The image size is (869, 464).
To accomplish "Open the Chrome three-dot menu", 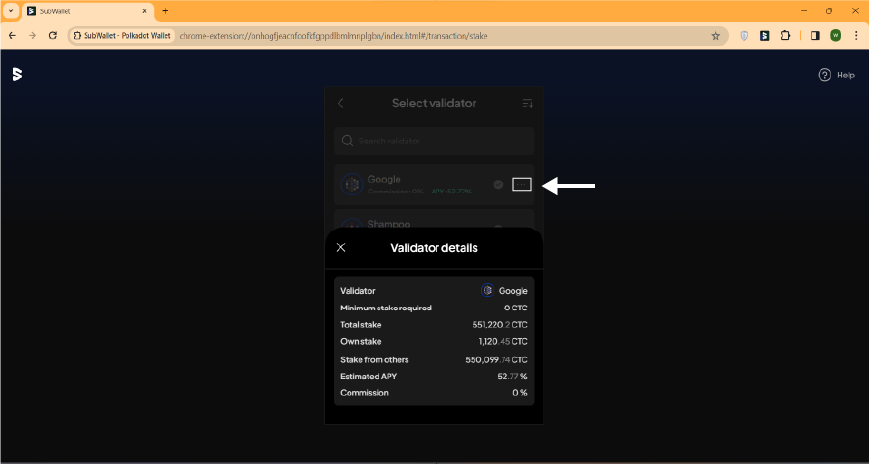I will coord(856,35).
